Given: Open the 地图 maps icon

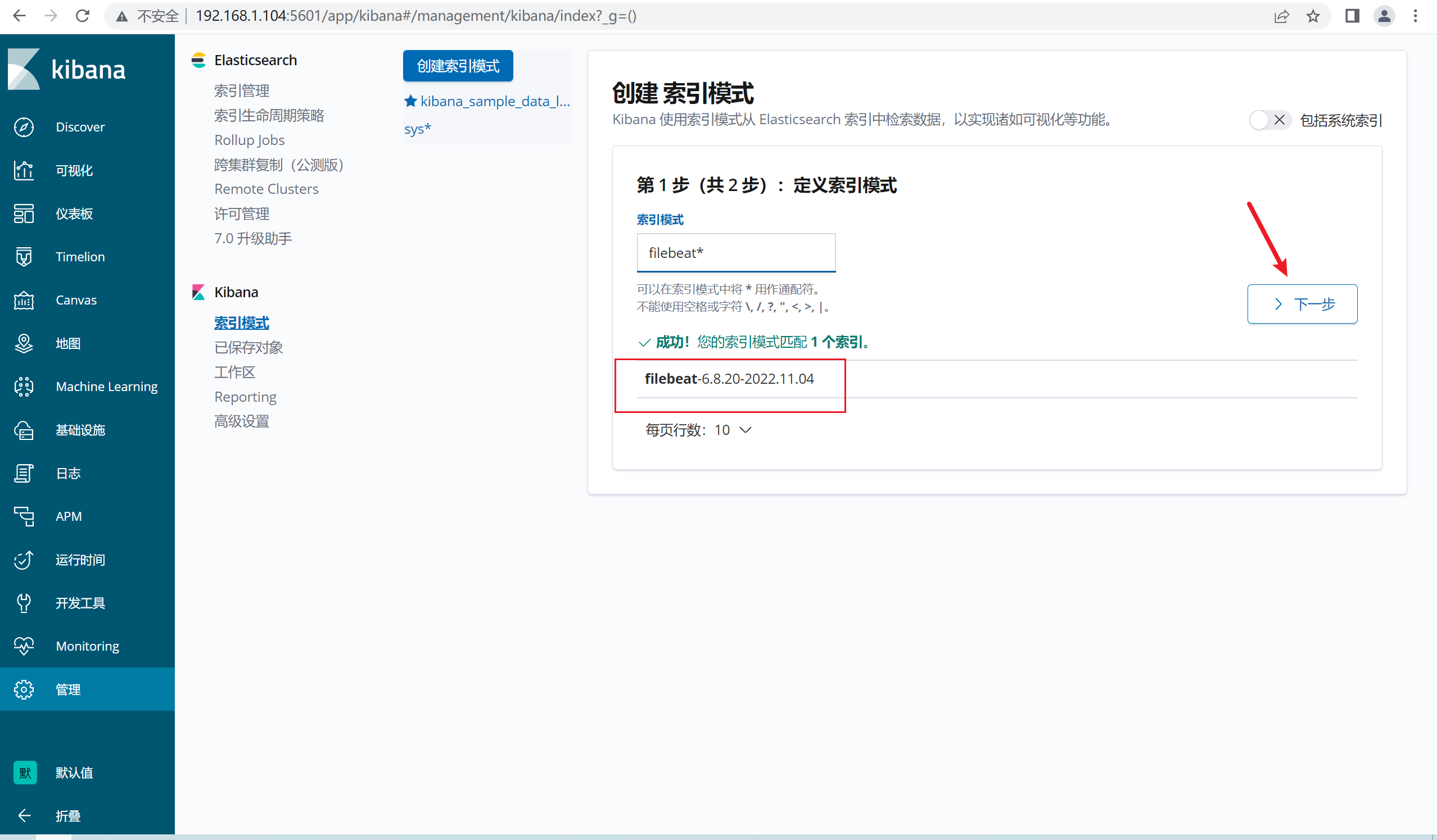Looking at the screenshot, I should tap(24, 344).
